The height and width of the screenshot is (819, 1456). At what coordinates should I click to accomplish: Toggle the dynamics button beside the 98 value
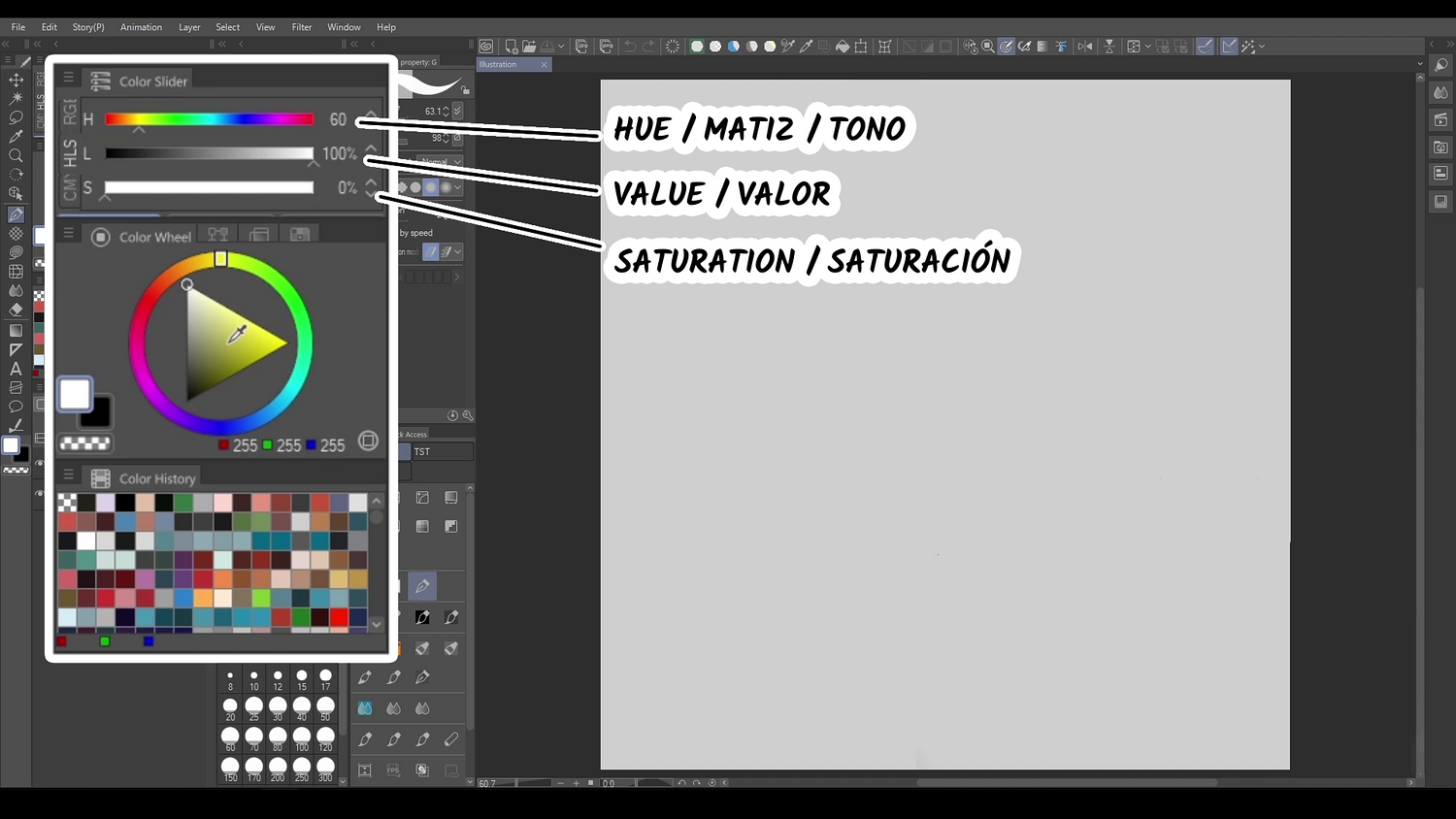point(457,138)
